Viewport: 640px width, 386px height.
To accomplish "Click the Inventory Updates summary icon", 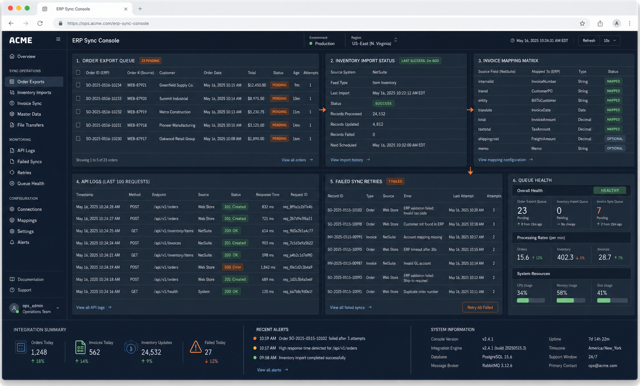I will coord(131,348).
